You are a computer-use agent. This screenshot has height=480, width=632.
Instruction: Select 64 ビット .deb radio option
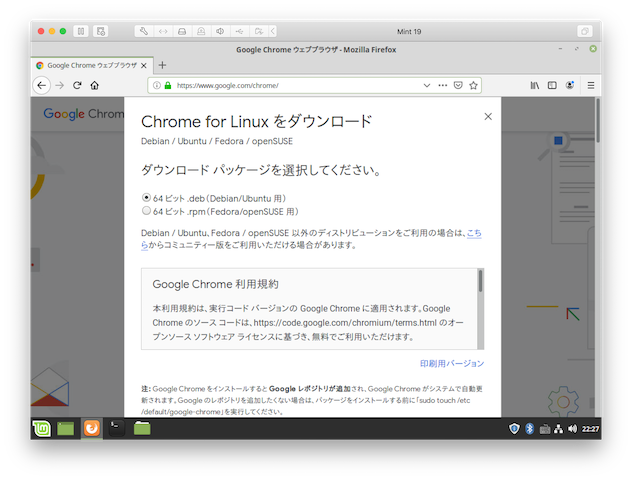146,197
